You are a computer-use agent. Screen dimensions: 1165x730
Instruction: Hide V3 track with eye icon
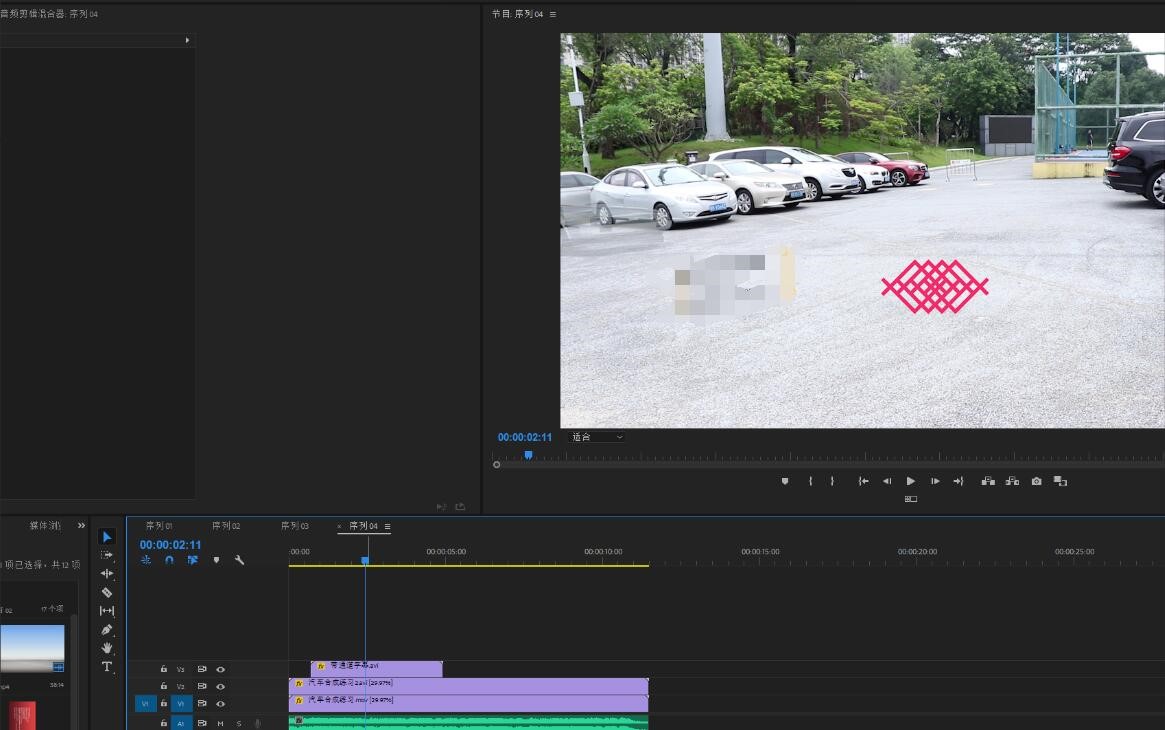220,669
